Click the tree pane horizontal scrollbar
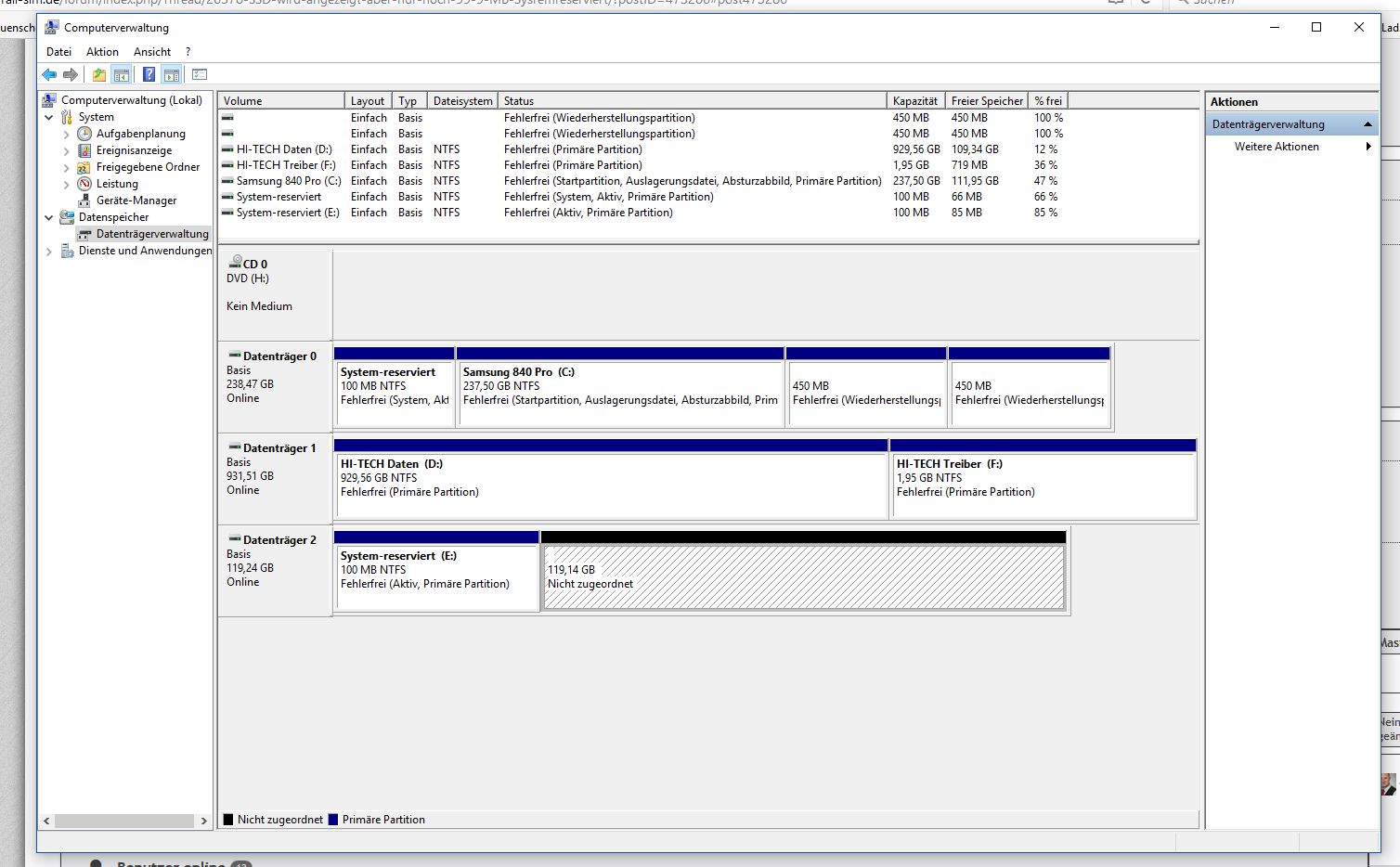Viewport: 1400px width, 867px height. pos(124,821)
